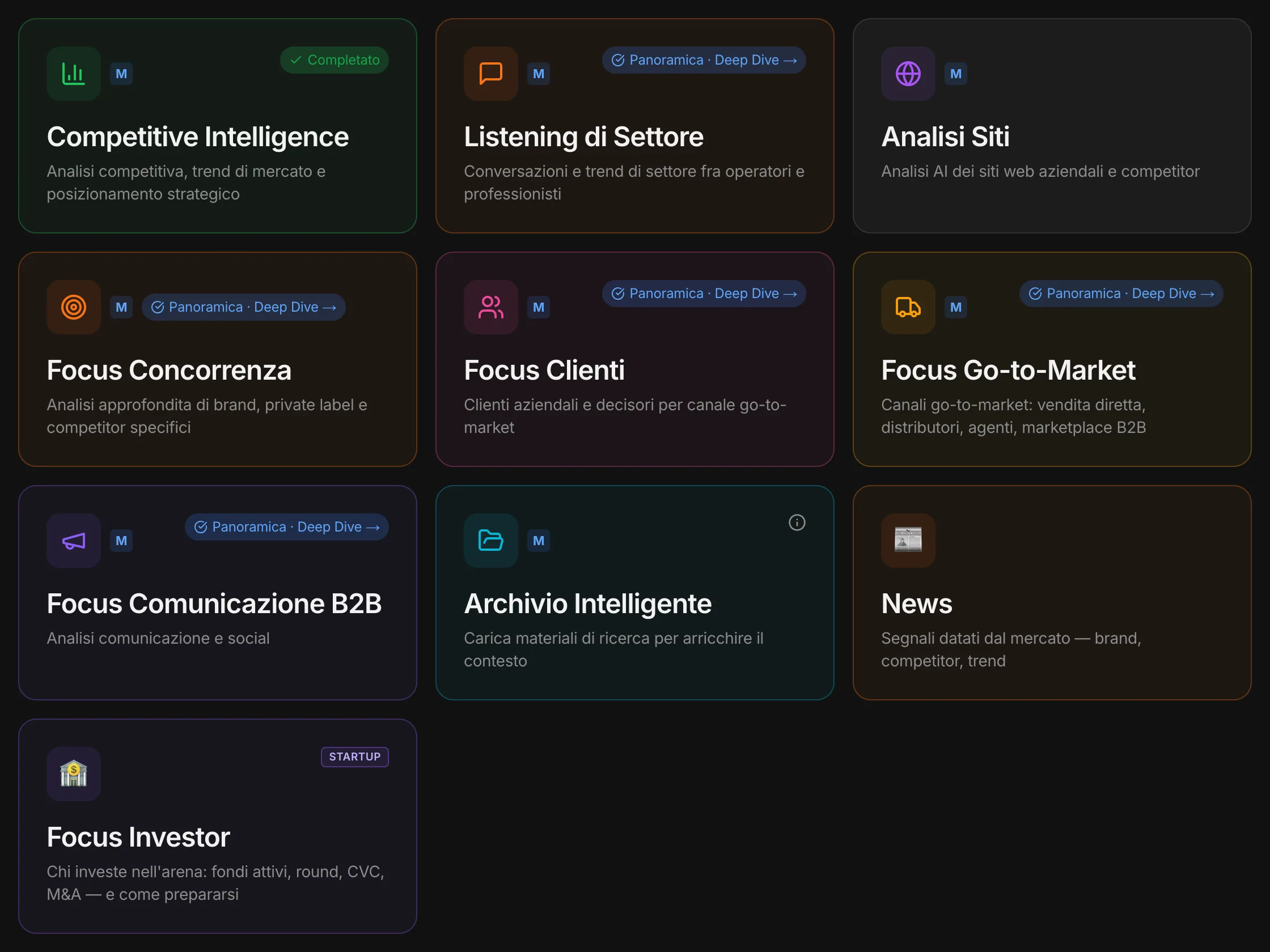Open the Focus Go-to-Market title

pyautogui.click(x=1009, y=371)
